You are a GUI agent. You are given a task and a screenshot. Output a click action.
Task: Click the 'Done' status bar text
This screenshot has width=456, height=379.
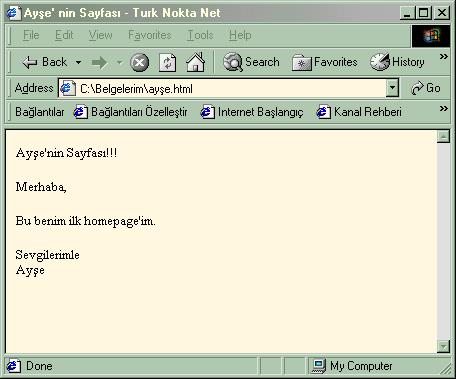pyautogui.click(x=39, y=366)
